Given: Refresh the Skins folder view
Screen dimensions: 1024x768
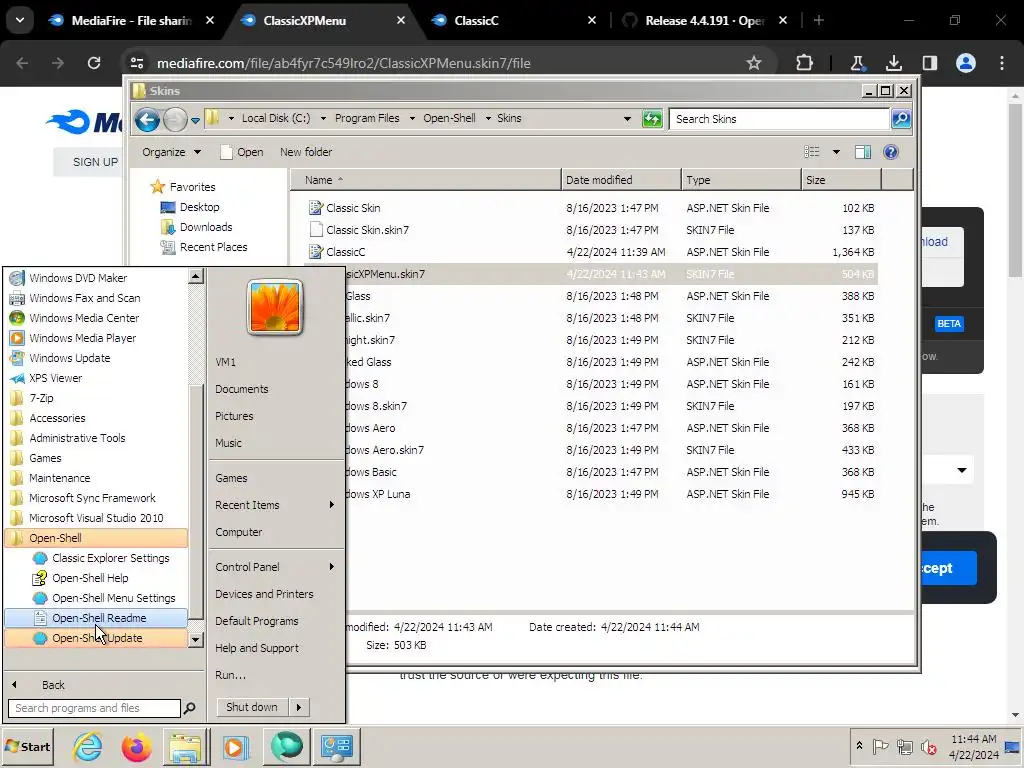Looking at the screenshot, I should tap(652, 119).
